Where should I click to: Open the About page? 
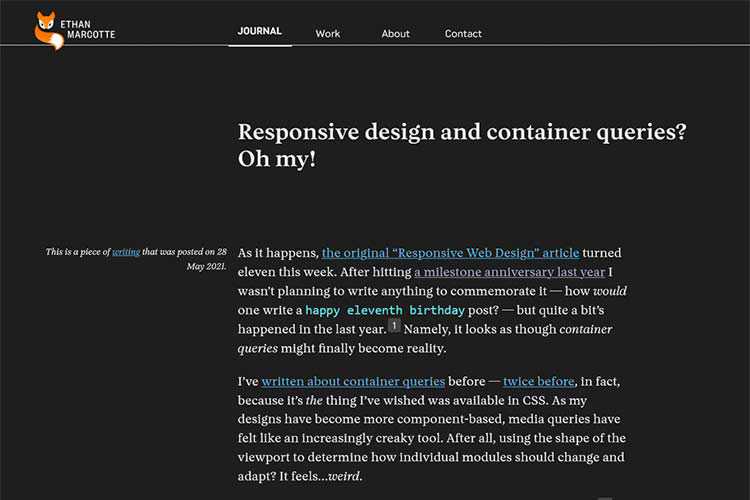(395, 34)
